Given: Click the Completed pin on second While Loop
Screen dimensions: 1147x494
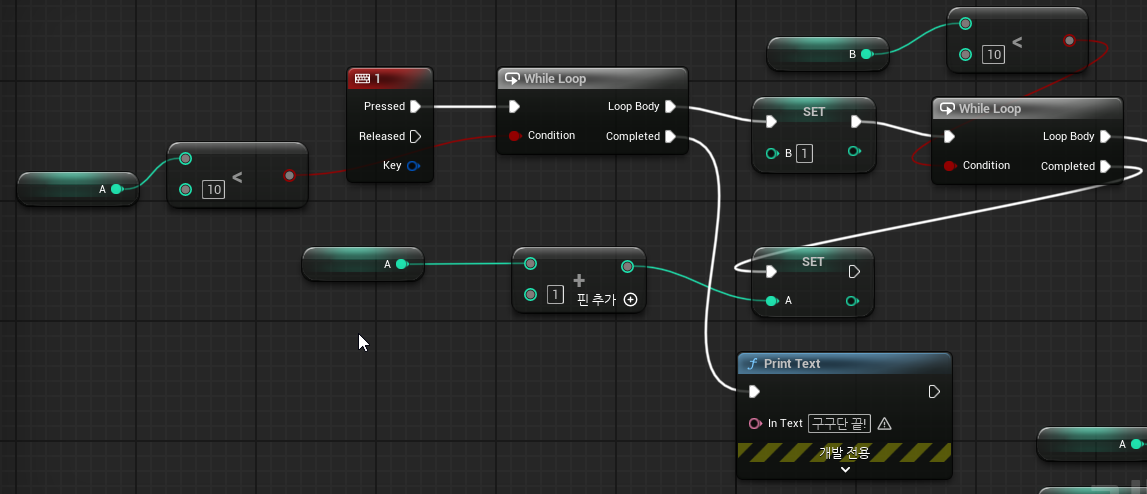Looking at the screenshot, I should click(1105, 166).
